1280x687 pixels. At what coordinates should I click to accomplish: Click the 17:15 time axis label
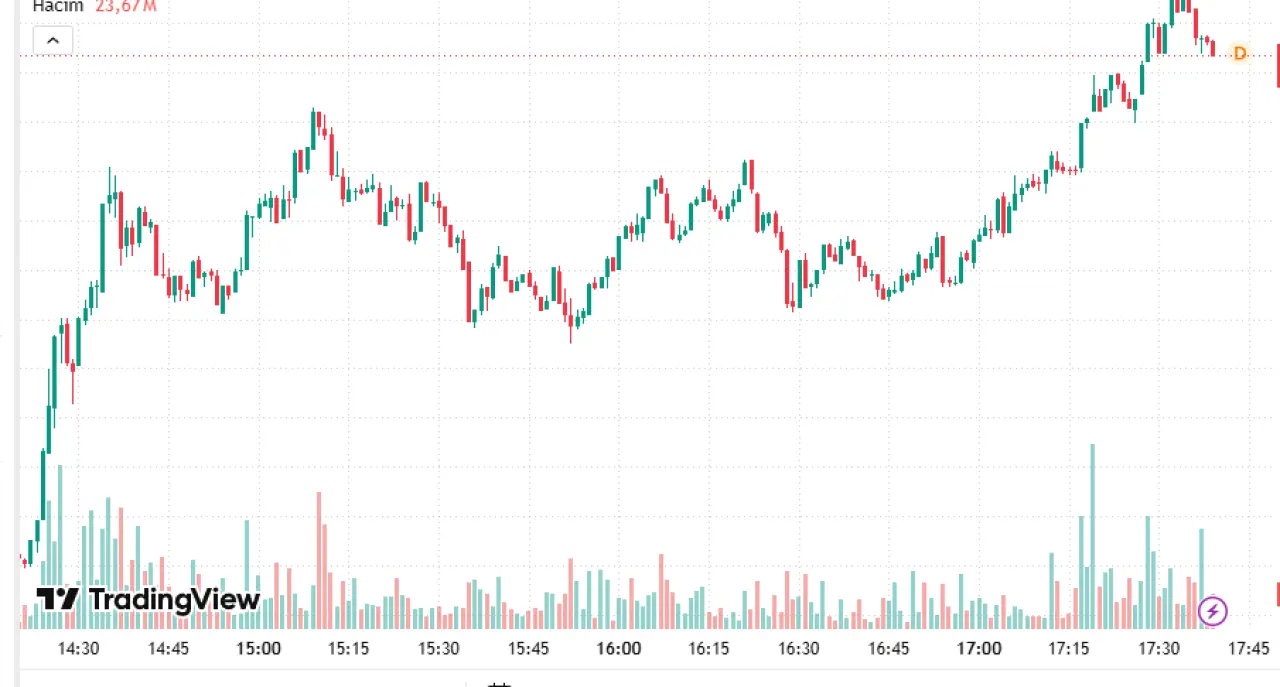click(1068, 648)
